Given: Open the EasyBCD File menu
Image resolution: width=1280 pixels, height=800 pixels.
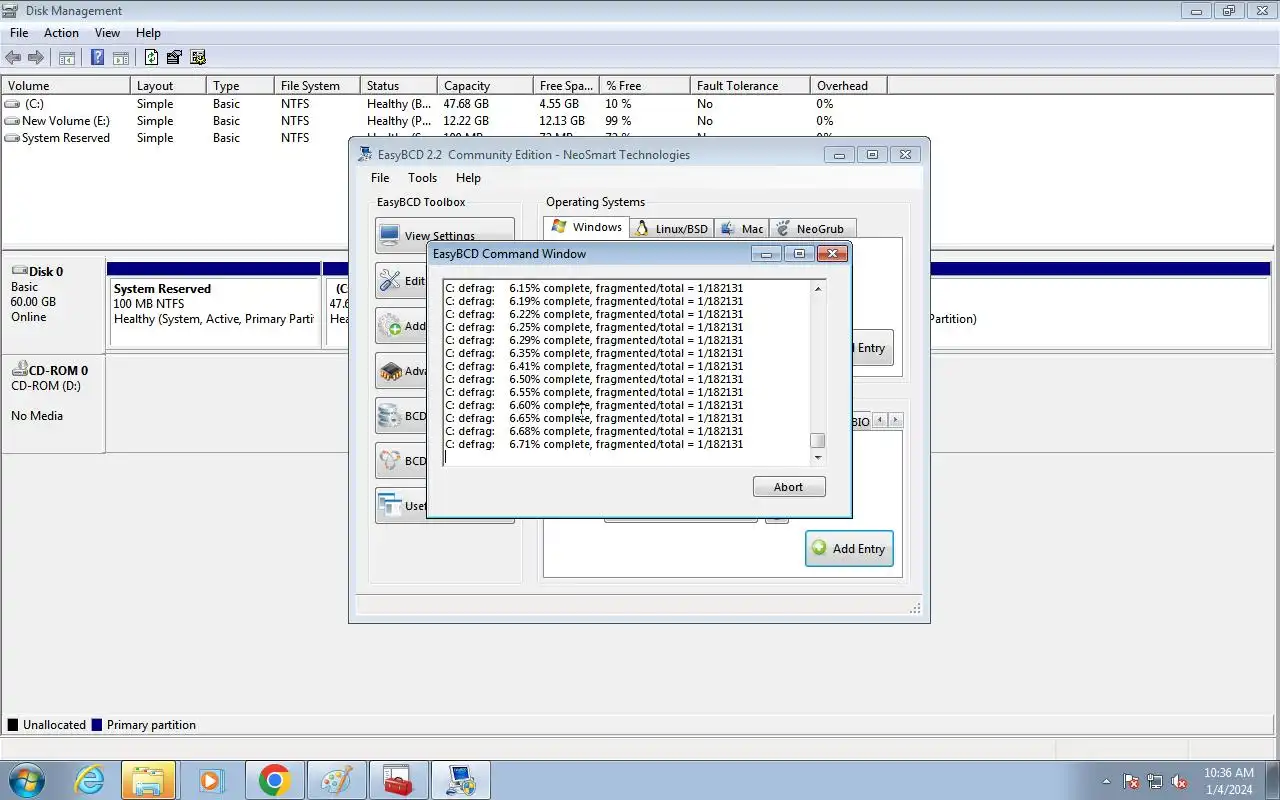Looking at the screenshot, I should [x=380, y=178].
